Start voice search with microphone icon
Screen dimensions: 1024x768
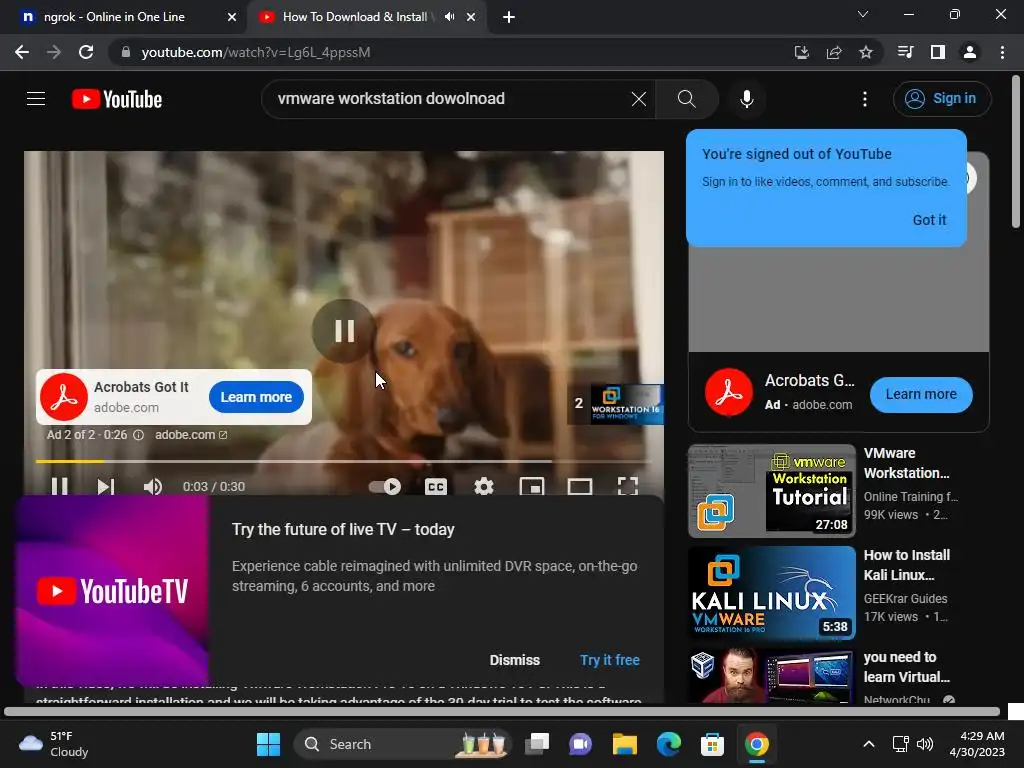(x=746, y=99)
